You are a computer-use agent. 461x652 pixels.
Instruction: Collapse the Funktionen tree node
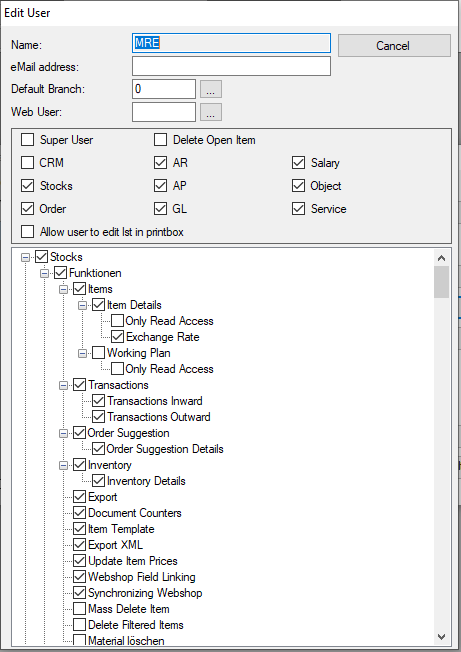click(x=44, y=273)
